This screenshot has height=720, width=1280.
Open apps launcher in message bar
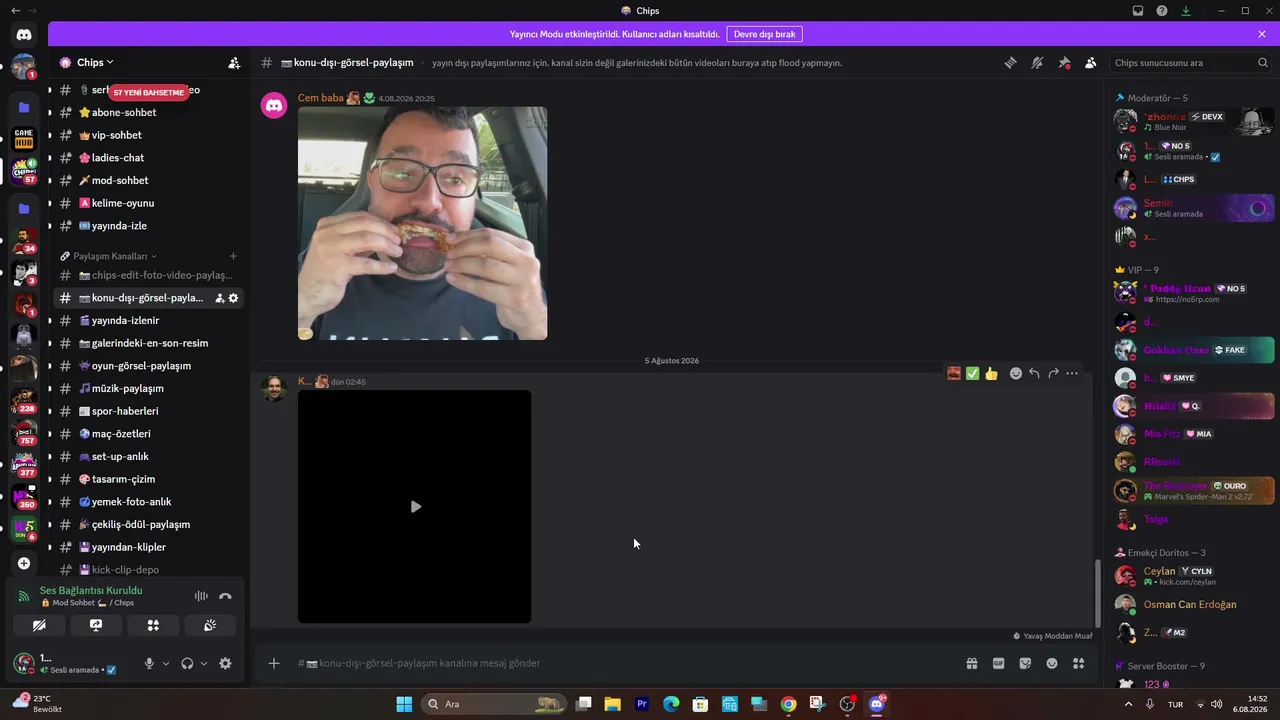click(1078, 663)
